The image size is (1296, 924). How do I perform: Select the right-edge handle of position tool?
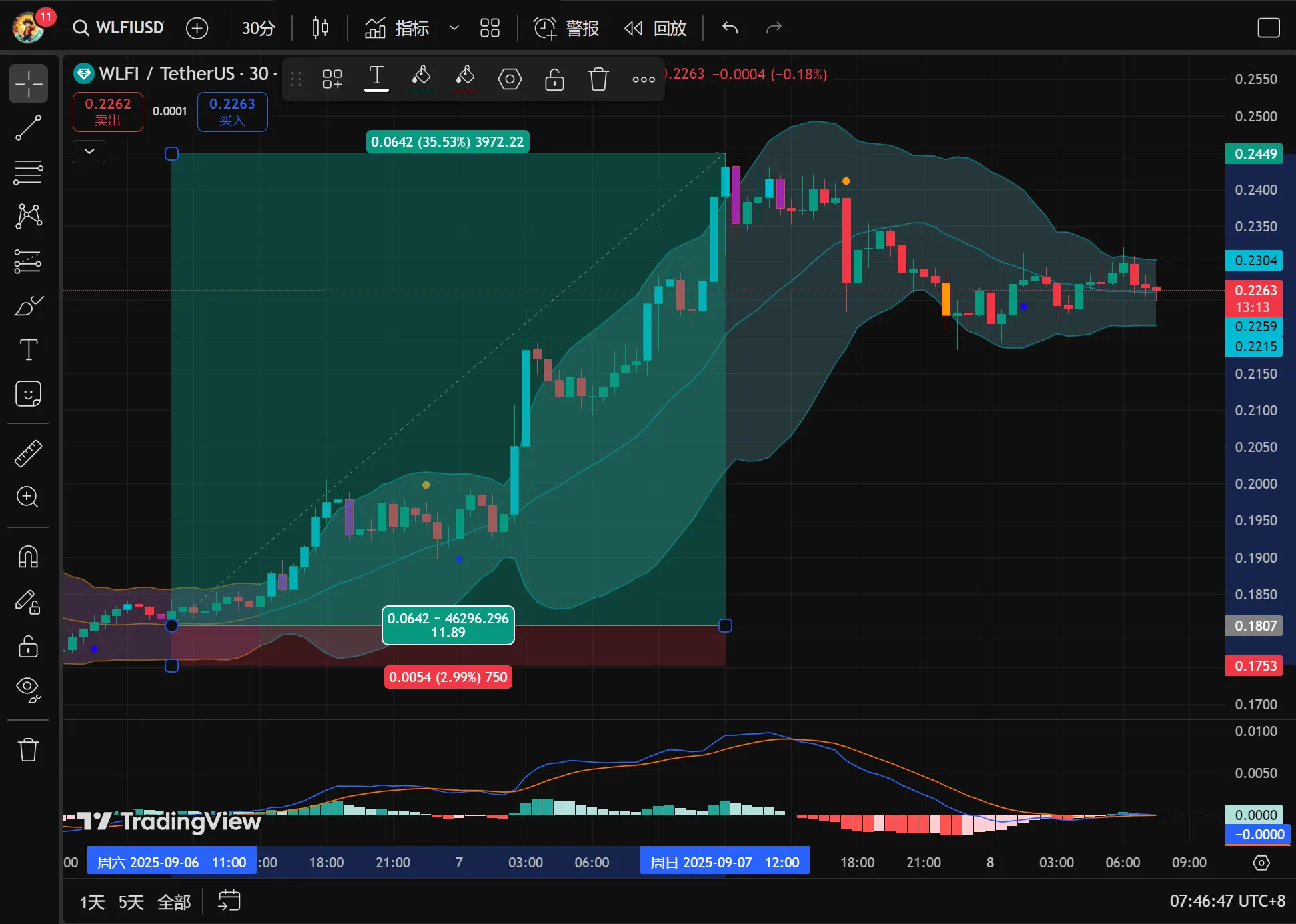click(725, 625)
